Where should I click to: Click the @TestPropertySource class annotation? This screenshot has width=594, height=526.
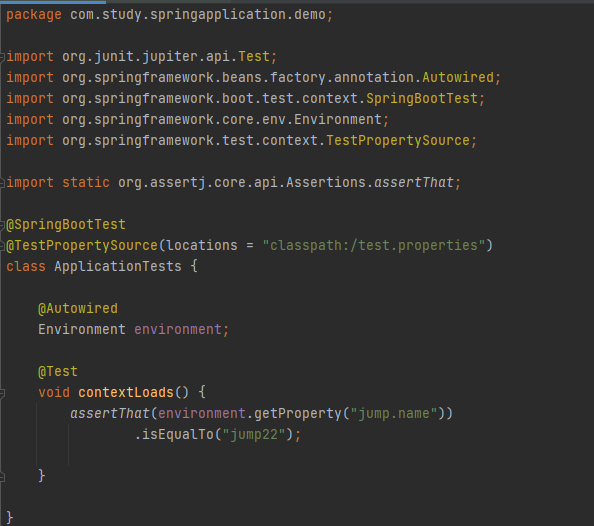point(82,246)
